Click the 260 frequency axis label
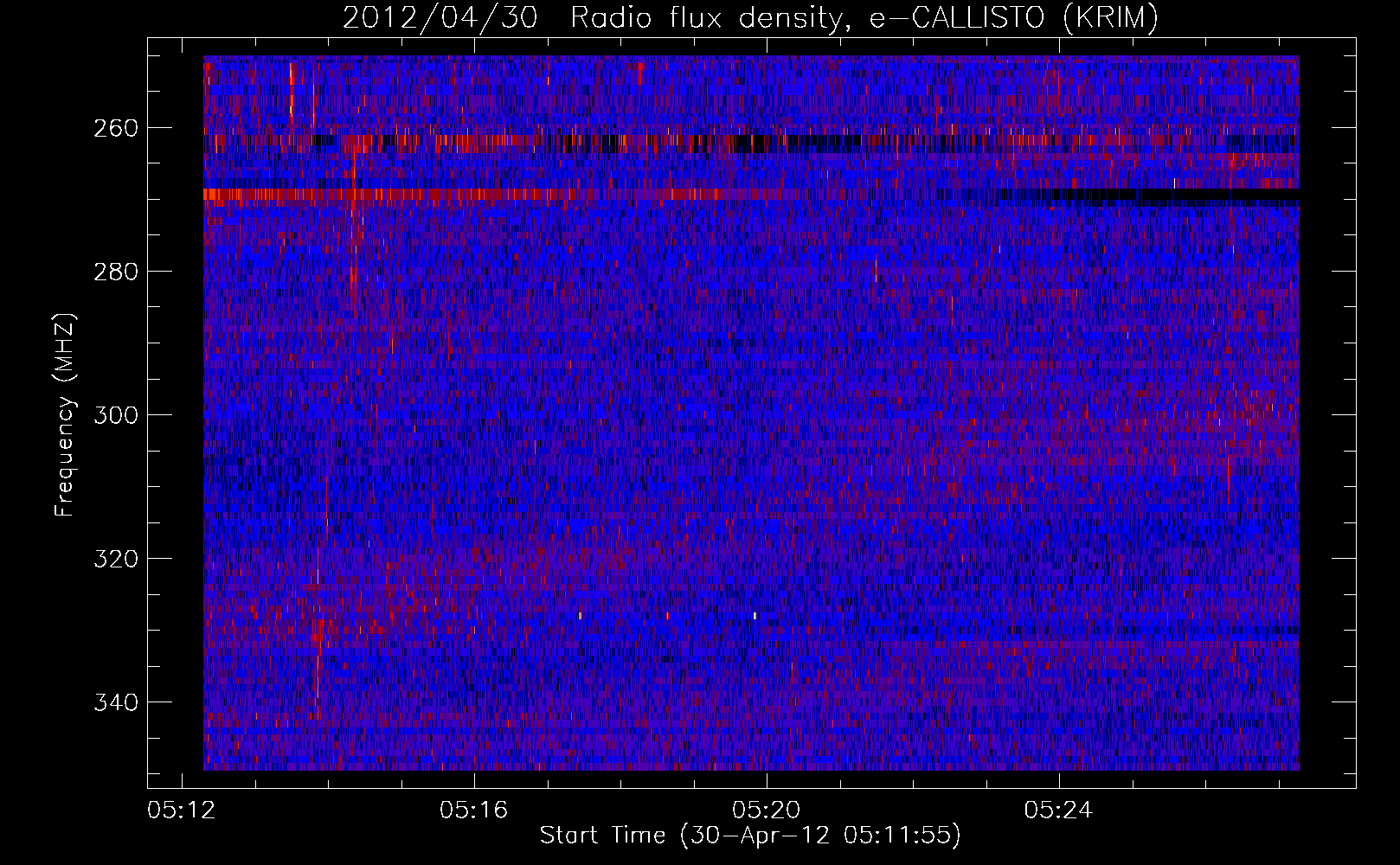The height and width of the screenshot is (865, 1400). 115,128
